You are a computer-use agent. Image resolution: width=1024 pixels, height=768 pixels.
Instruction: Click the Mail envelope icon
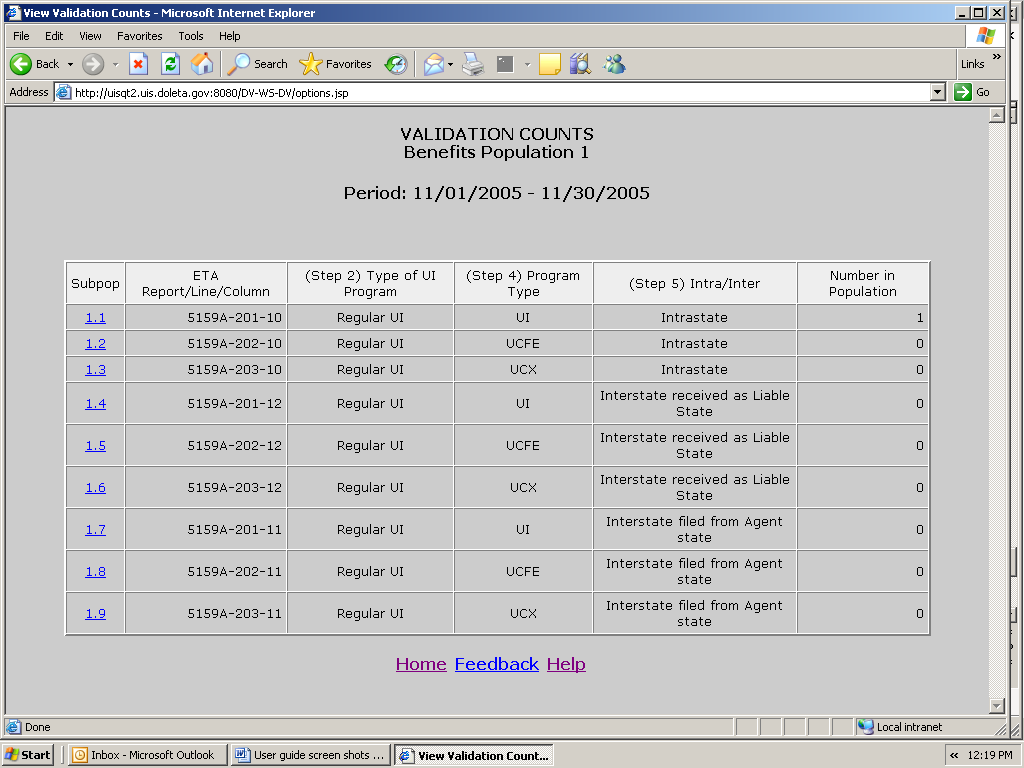click(434, 64)
